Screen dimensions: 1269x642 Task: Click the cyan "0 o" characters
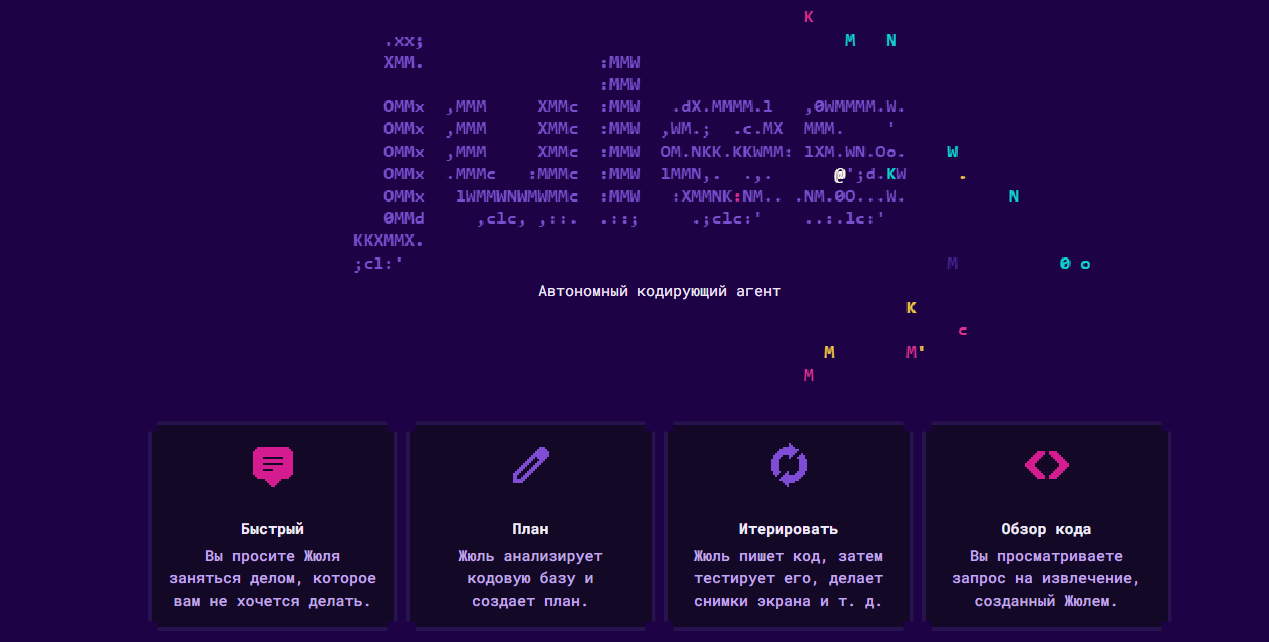click(x=1074, y=264)
